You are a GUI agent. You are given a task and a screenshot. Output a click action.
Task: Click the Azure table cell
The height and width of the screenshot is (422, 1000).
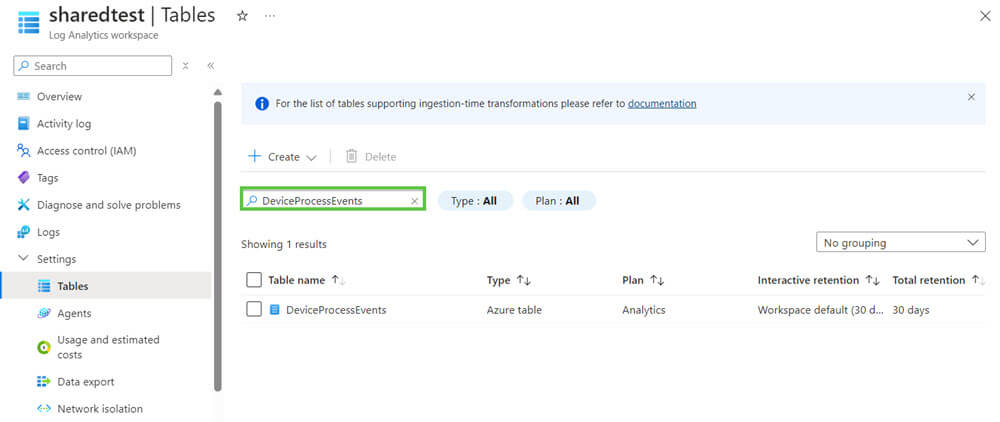coord(514,310)
